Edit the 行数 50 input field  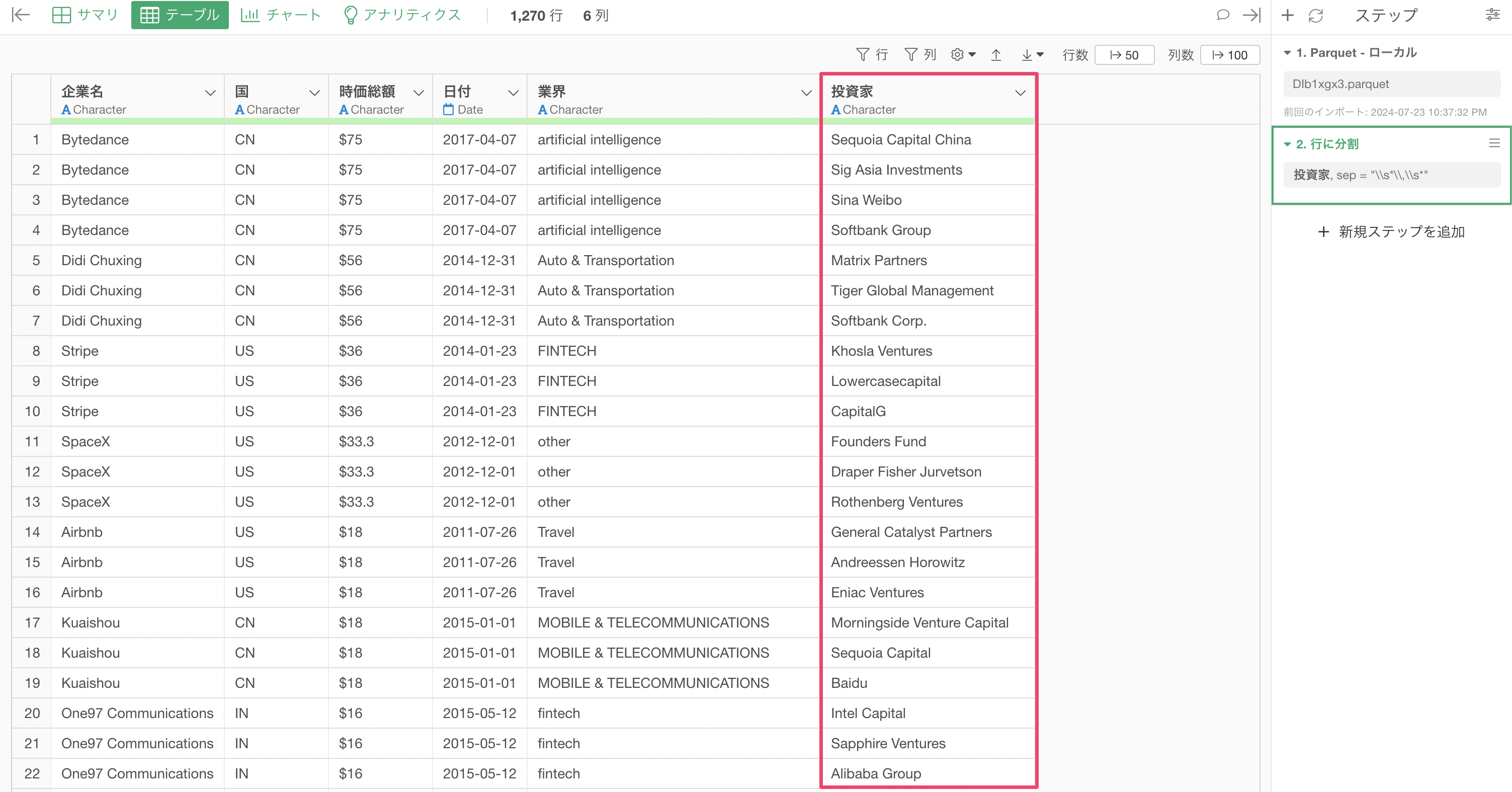[1124, 55]
